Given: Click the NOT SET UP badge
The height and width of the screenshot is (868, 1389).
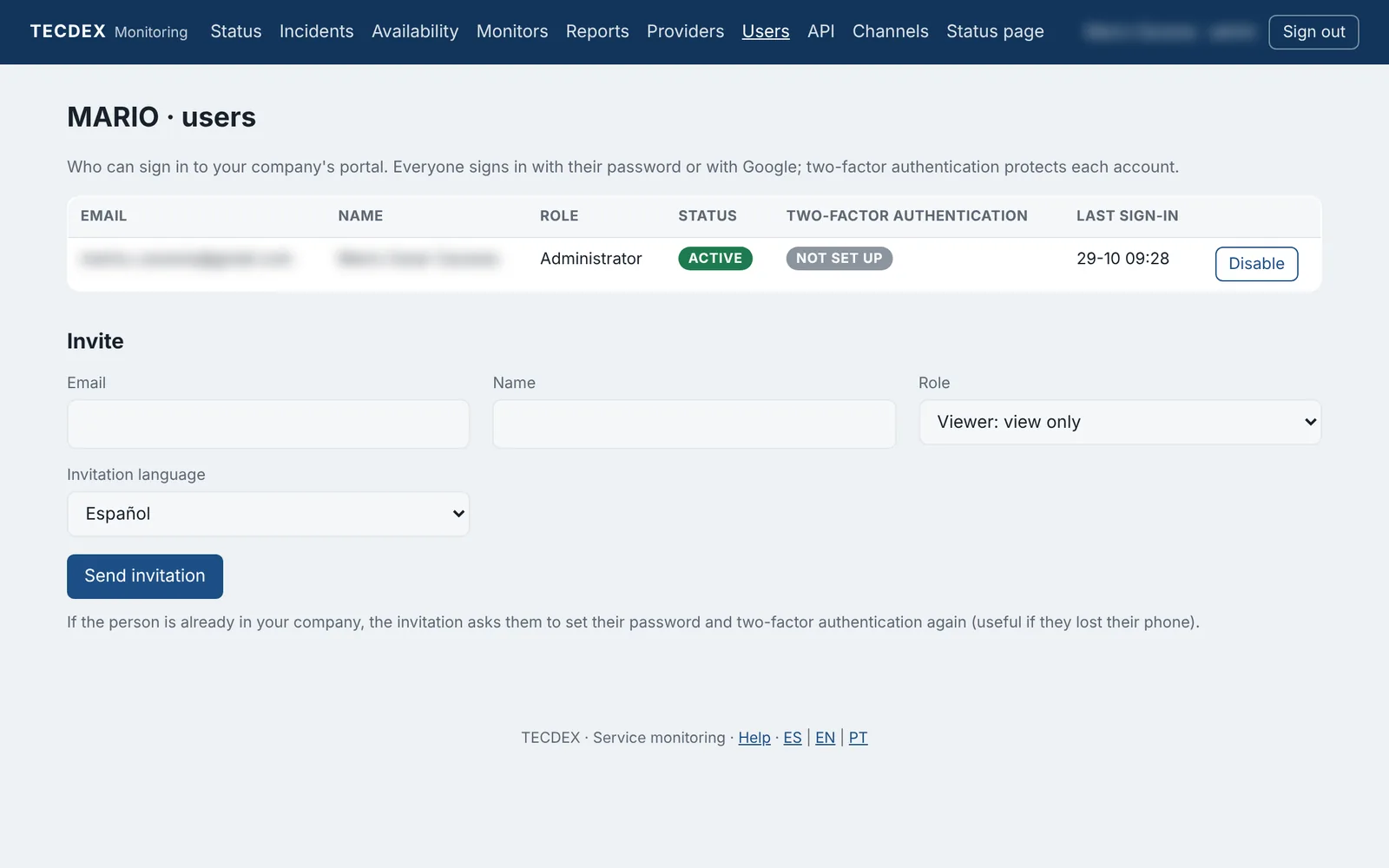Looking at the screenshot, I should [x=839, y=259].
